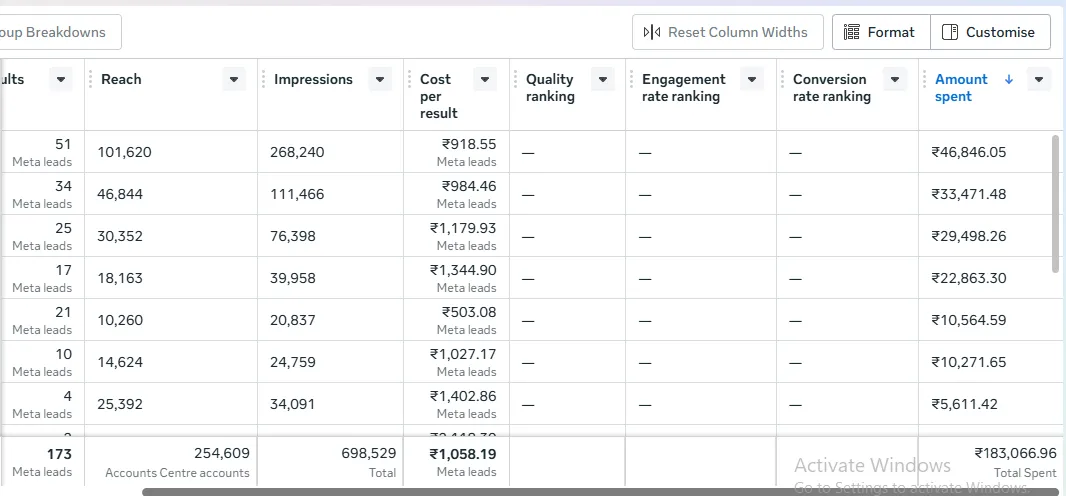The height and width of the screenshot is (496, 1066).
Task: Select the amount spent ₹46,846.05
Action: pos(969,152)
